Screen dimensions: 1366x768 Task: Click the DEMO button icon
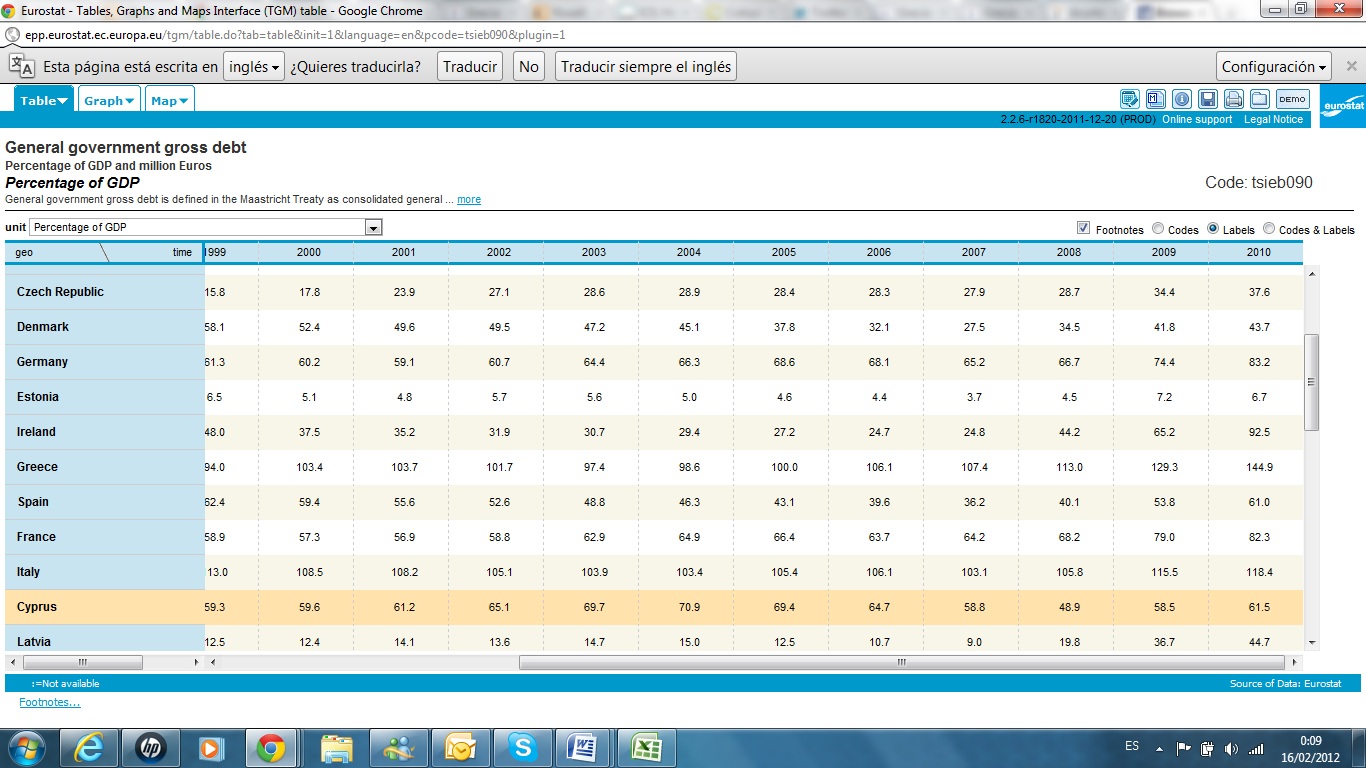tap(1293, 99)
